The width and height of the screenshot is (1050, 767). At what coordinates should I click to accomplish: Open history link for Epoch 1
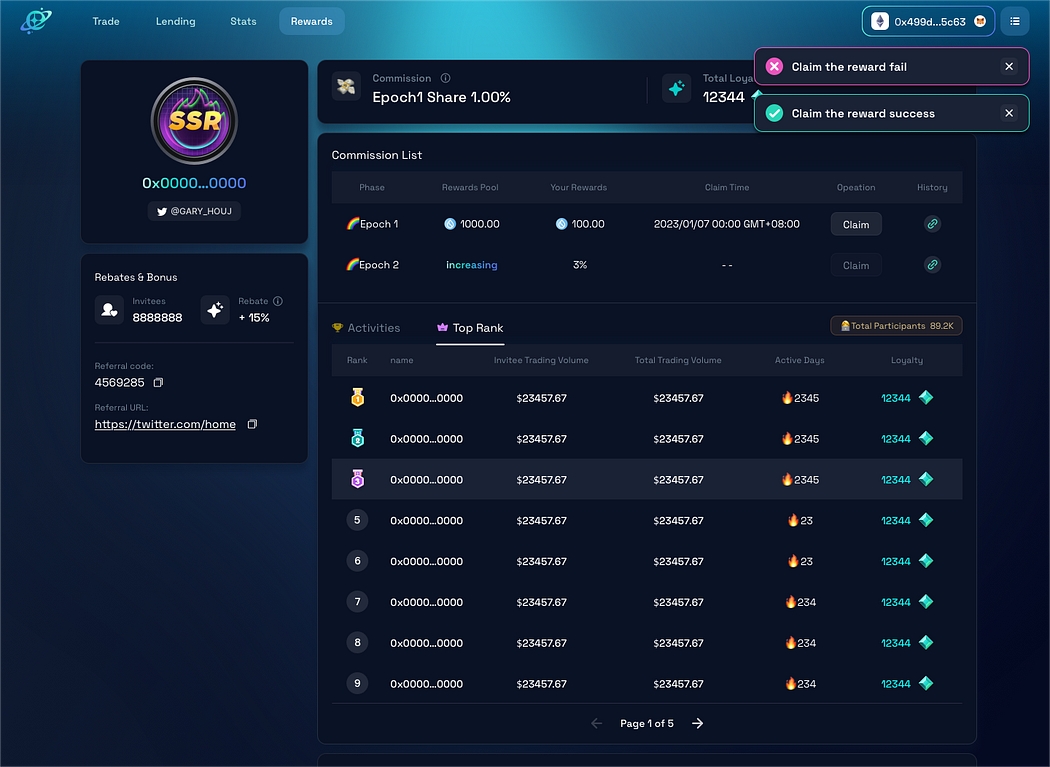pyautogui.click(x=932, y=224)
